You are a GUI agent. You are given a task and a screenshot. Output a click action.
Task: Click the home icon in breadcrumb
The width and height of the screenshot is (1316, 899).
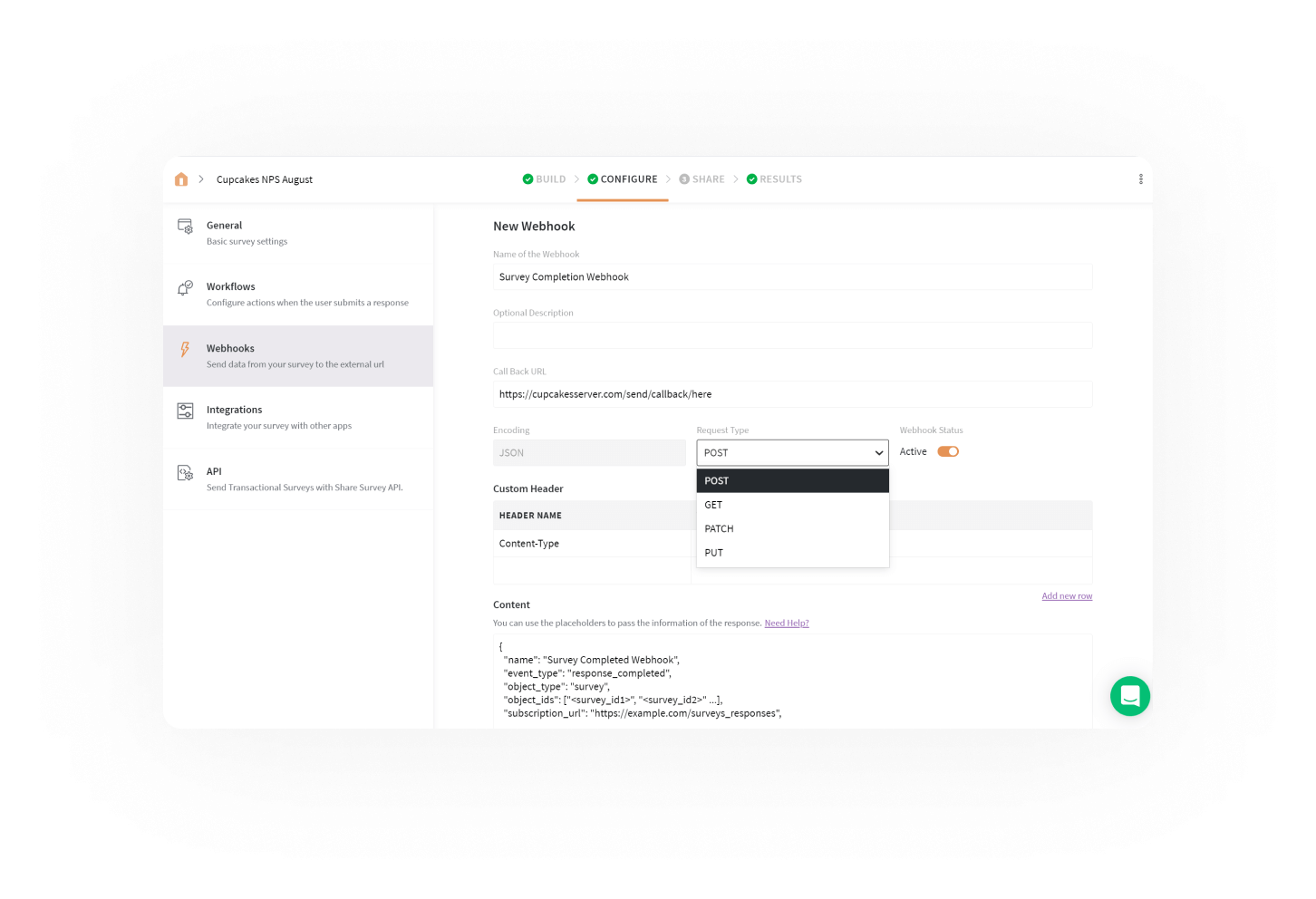coord(181,179)
